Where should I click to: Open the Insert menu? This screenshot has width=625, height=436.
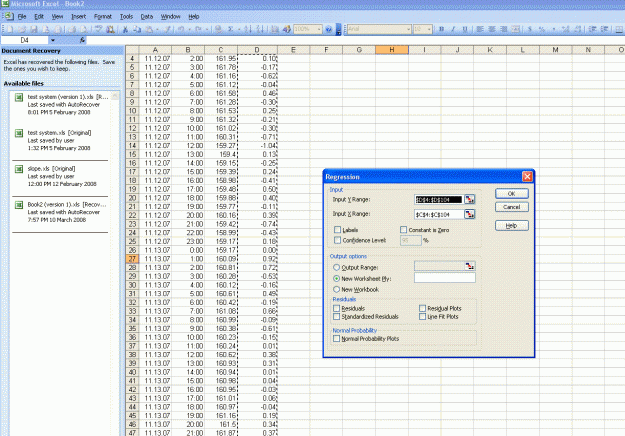[79, 16]
